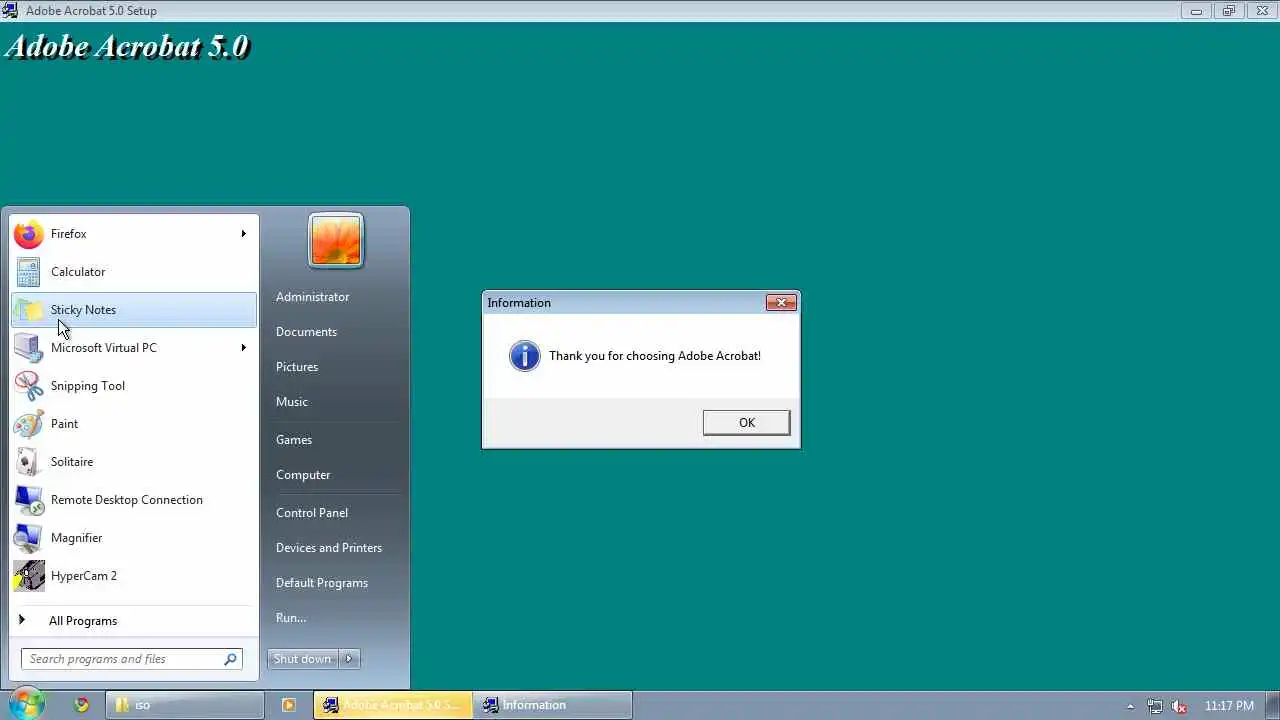Click the Adobe Acrobat 5.0 Setup title icon
This screenshot has height=720, width=1280.
[x=11, y=10]
